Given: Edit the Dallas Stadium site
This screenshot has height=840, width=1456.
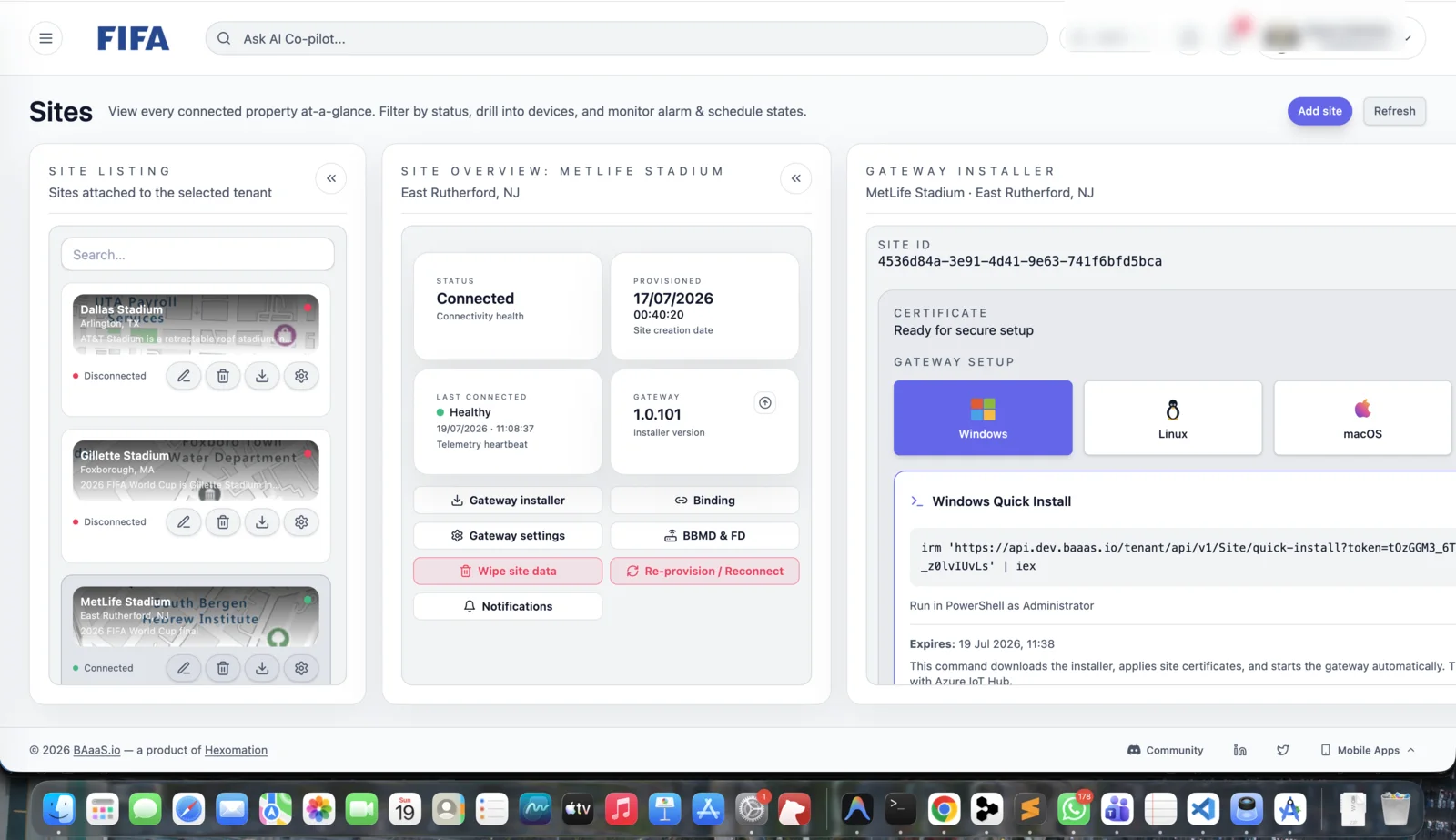Looking at the screenshot, I should pyautogui.click(x=184, y=376).
